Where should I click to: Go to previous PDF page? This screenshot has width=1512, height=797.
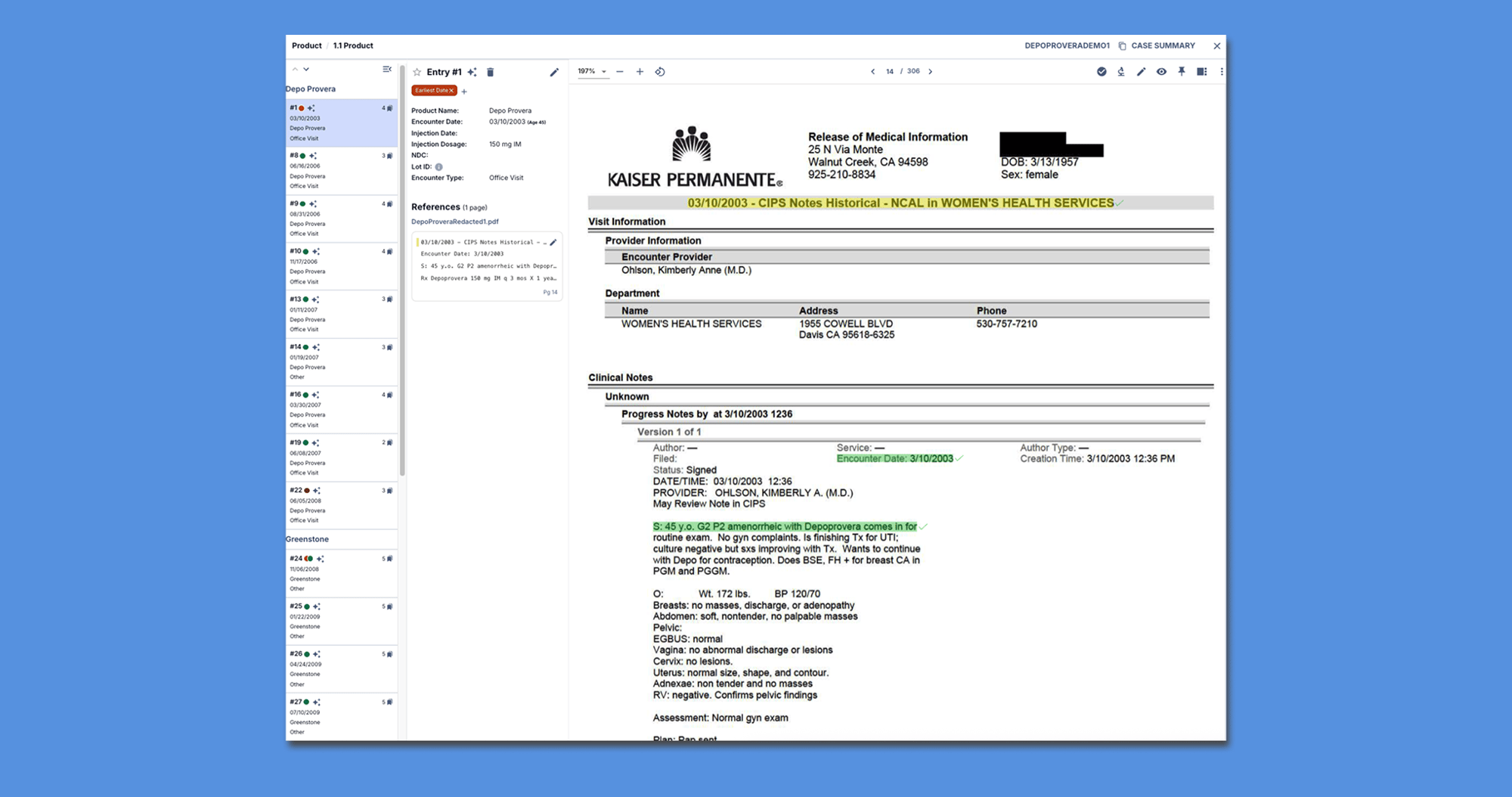point(872,72)
